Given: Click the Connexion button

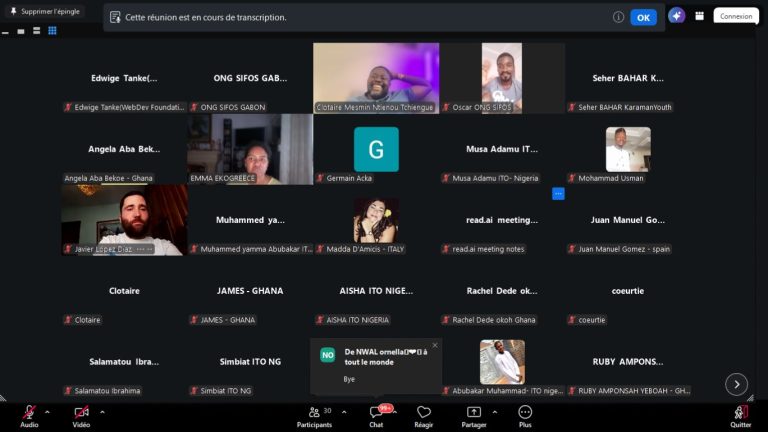Looking at the screenshot, I should [x=736, y=16].
